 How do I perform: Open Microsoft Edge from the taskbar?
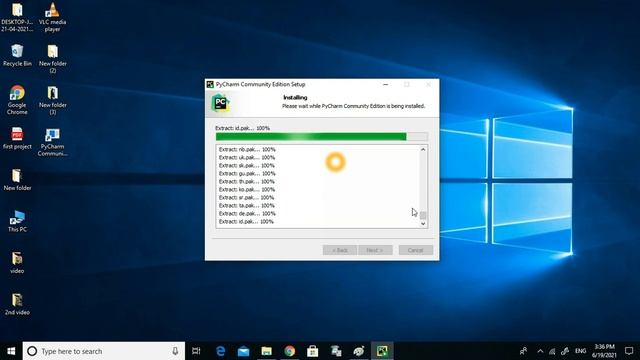point(220,351)
